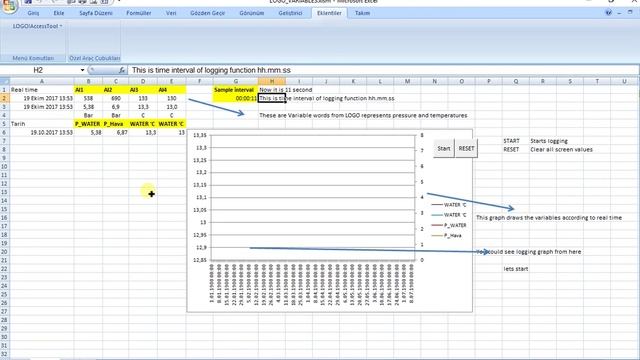Select the yellow 'AI4' header cell
The width and height of the screenshot is (640, 360).
click(171, 89)
